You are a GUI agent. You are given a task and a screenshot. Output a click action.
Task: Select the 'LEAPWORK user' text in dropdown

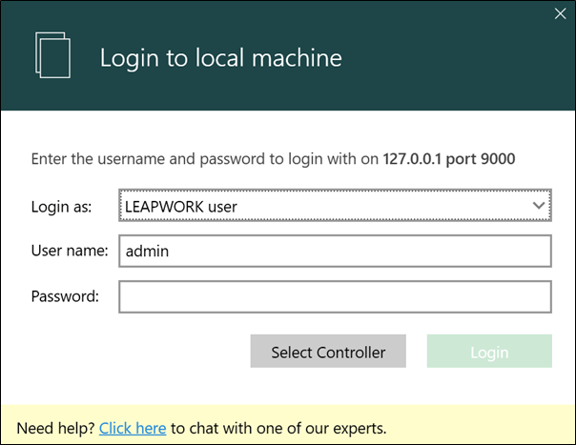click(x=181, y=207)
